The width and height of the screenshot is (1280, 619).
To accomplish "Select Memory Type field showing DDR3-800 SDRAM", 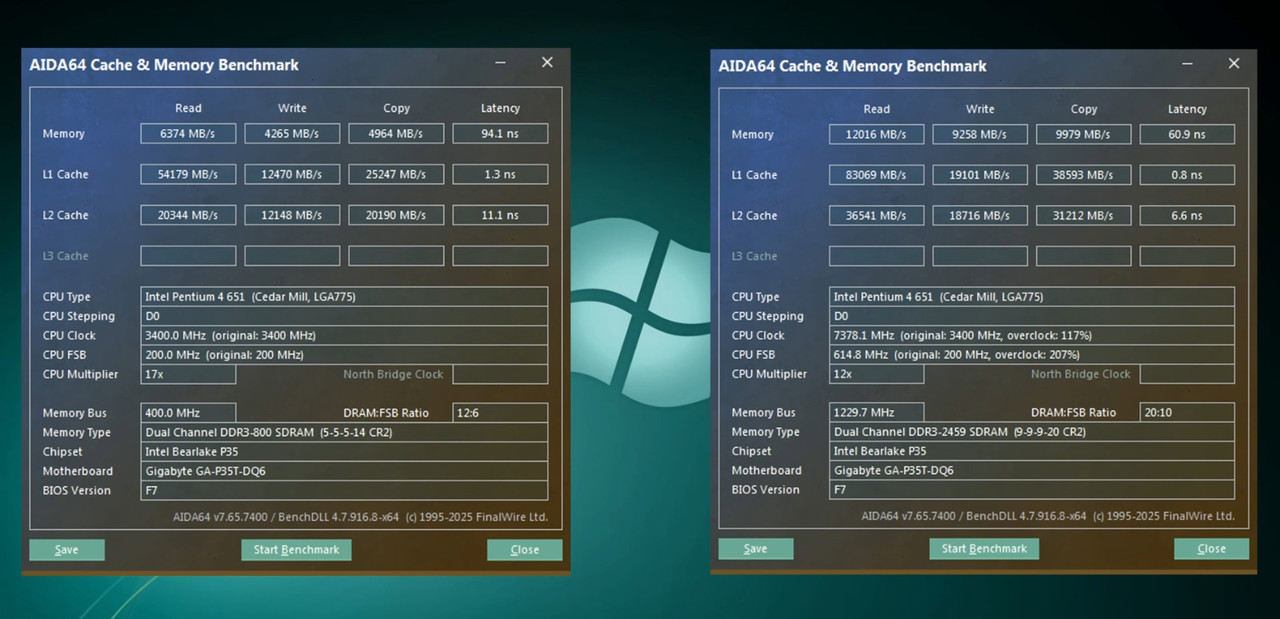I will coord(344,432).
